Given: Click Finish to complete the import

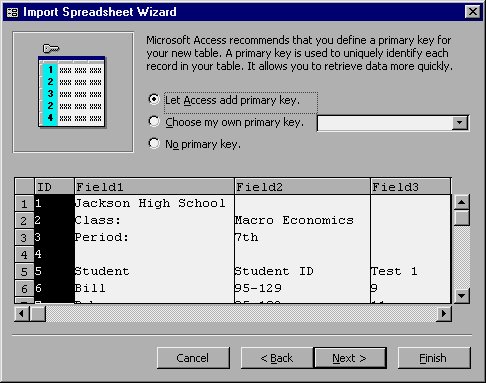Looking at the screenshot, I should (x=434, y=358).
